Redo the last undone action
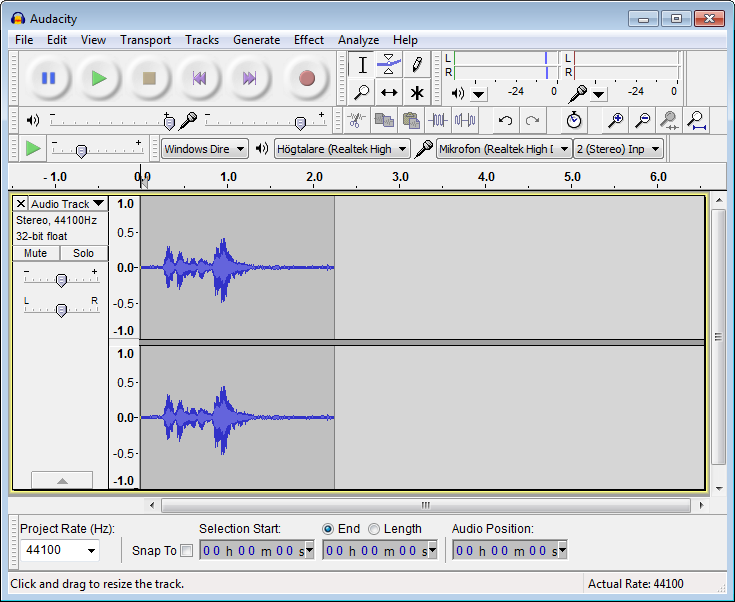This screenshot has width=735, height=602. 532,120
